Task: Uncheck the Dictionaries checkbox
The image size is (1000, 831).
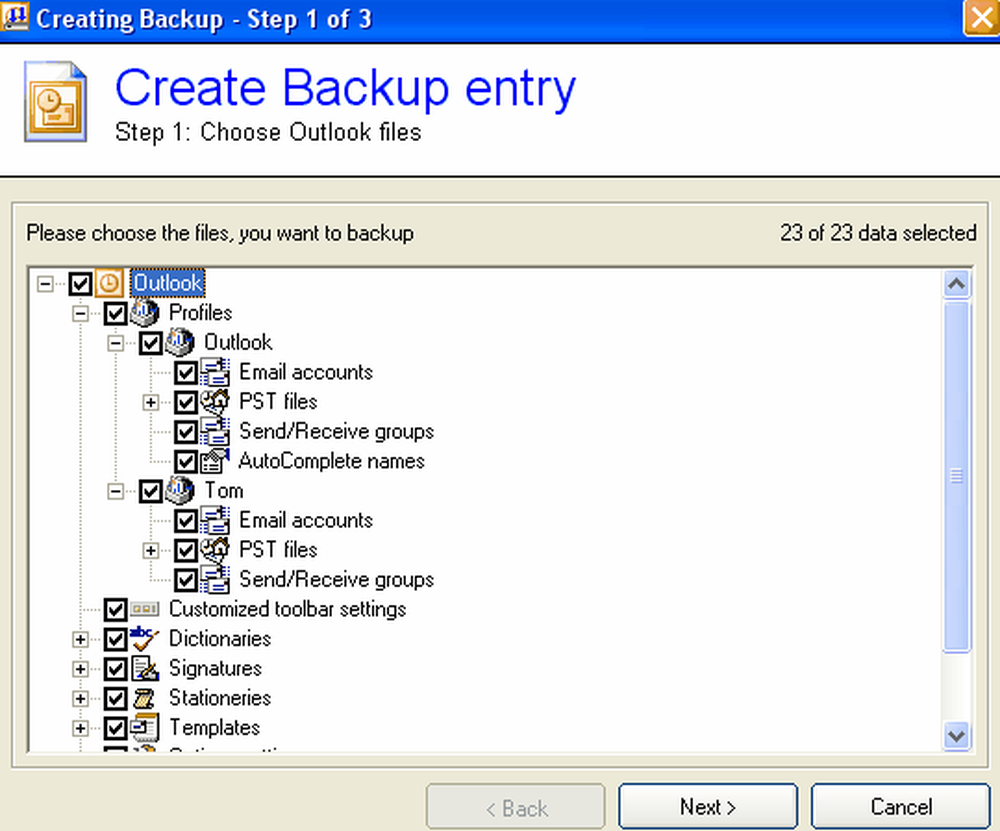Action: point(115,639)
